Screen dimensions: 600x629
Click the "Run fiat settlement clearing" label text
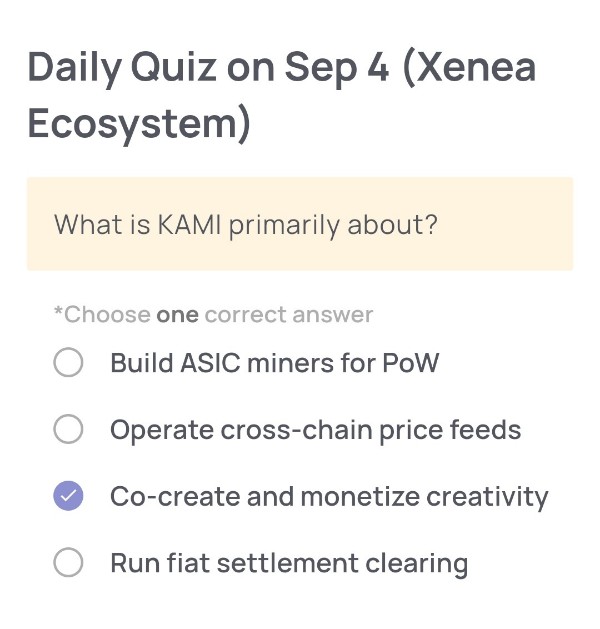pyautogui.click(x=289, y=564)
